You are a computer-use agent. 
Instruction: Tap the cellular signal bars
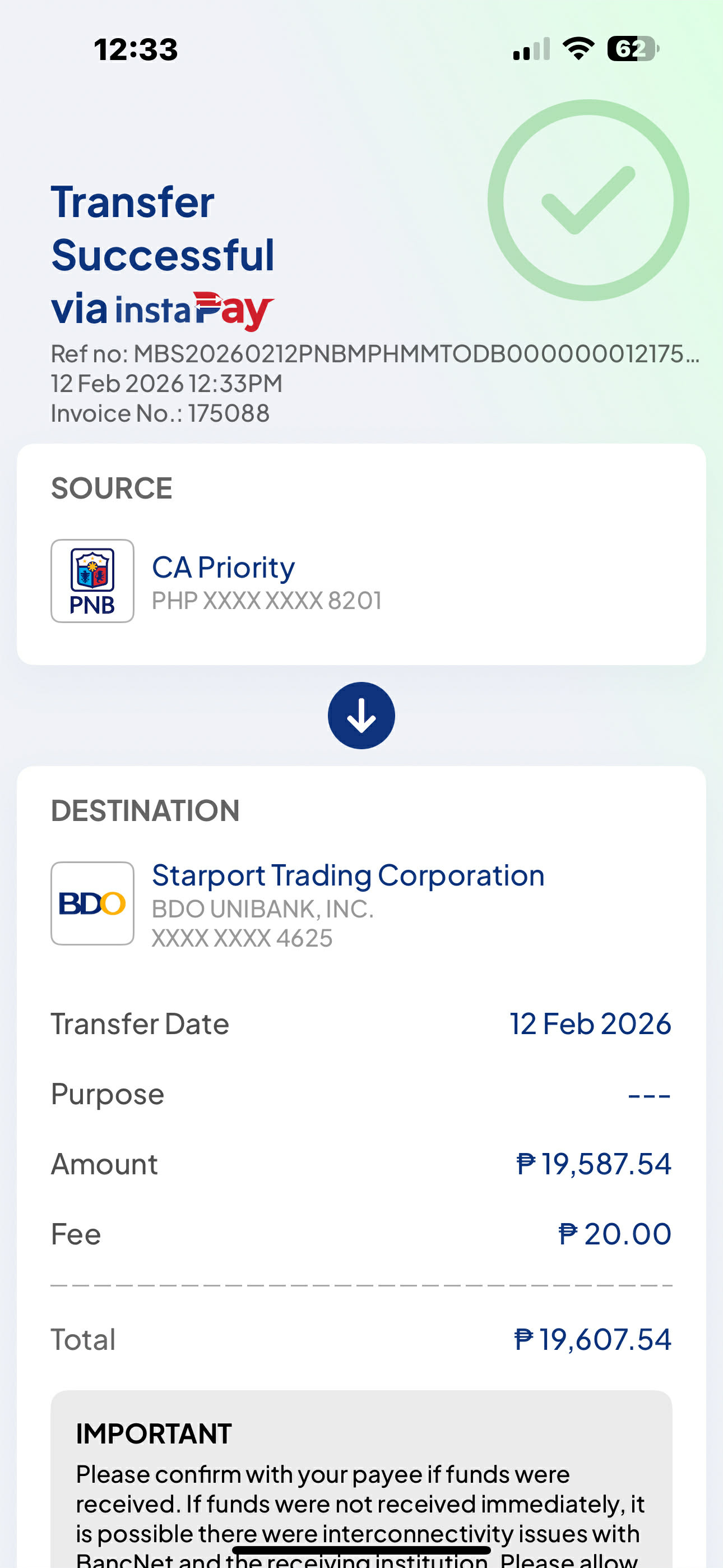click(x=531, y=49)
